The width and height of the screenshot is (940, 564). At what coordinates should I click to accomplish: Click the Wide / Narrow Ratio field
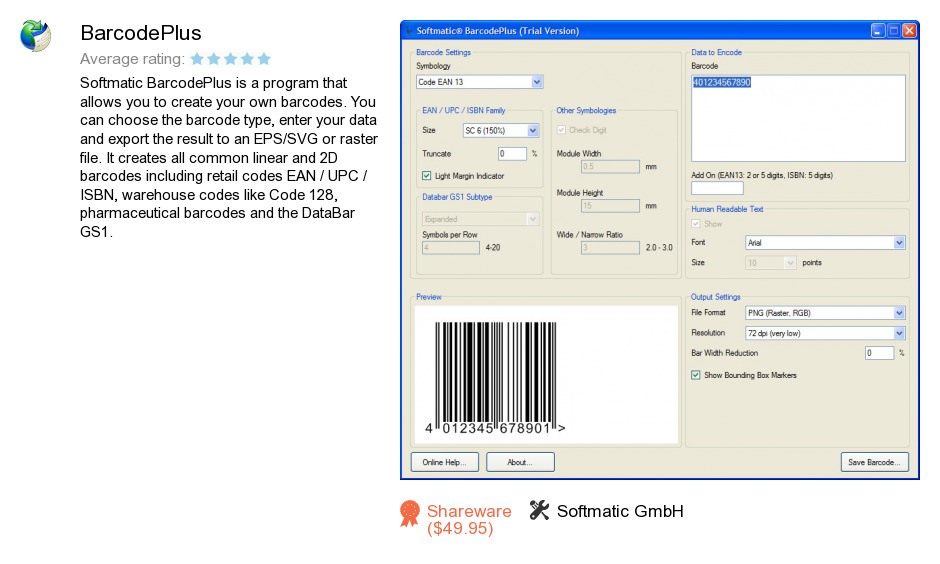tap(610, 248)
